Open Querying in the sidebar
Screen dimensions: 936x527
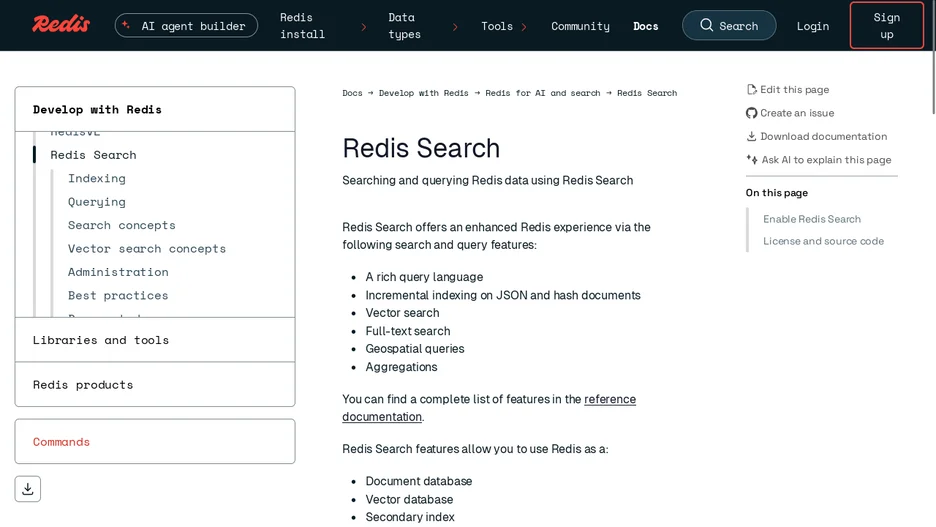tap(97, 202)
